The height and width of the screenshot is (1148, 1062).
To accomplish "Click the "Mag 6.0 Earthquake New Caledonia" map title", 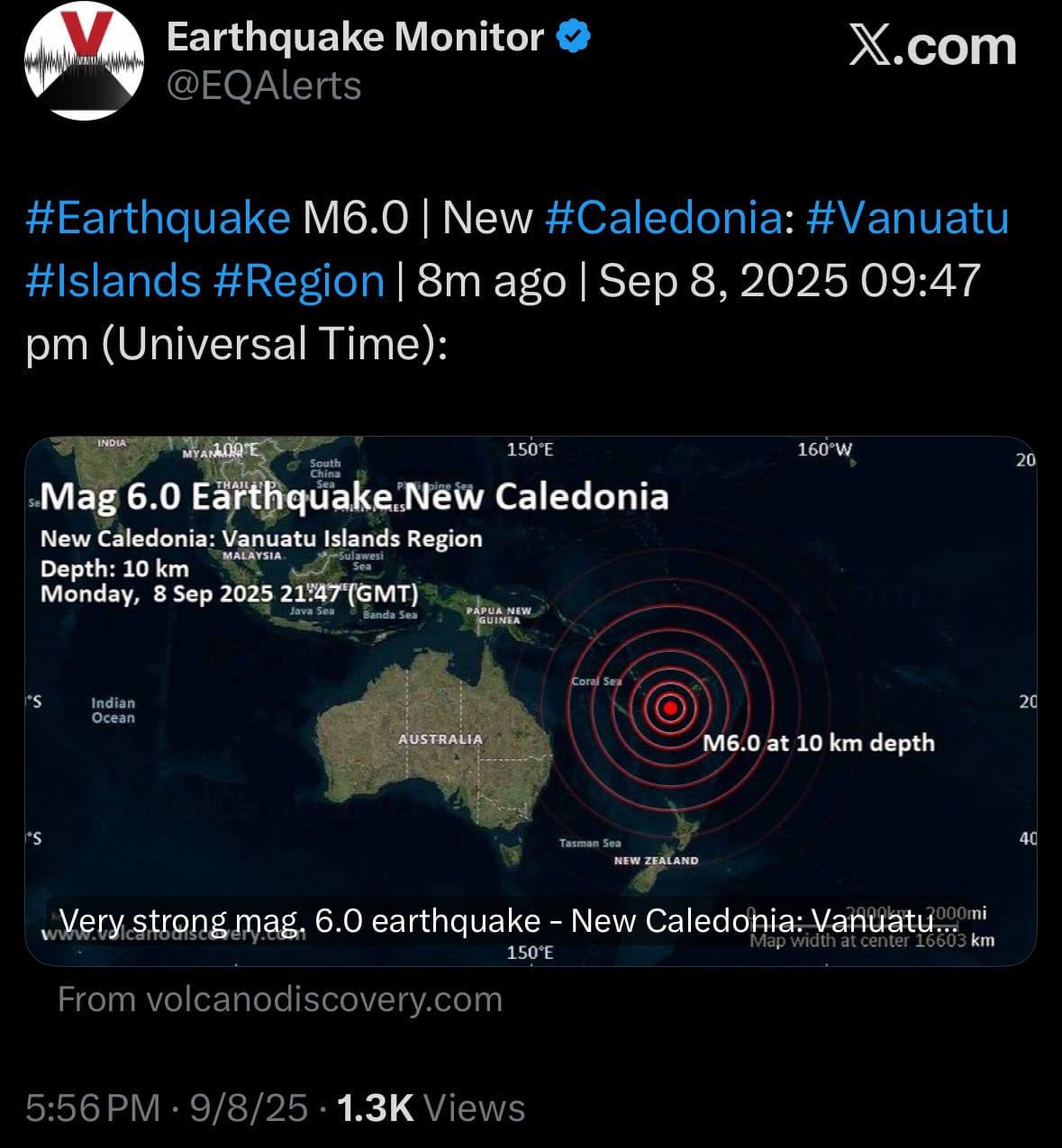I will tap(354, 497).
